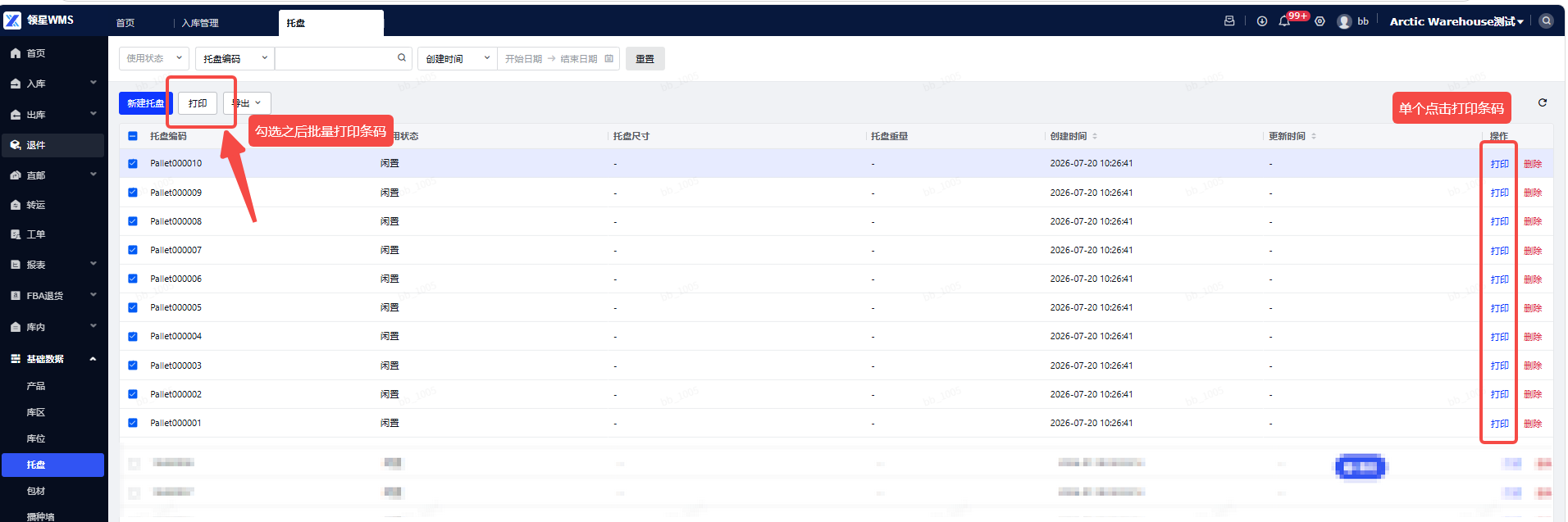Uncheck the Pallet000009 row checkbox
This screenshot has width=1568, height=522.
(133, 193)
